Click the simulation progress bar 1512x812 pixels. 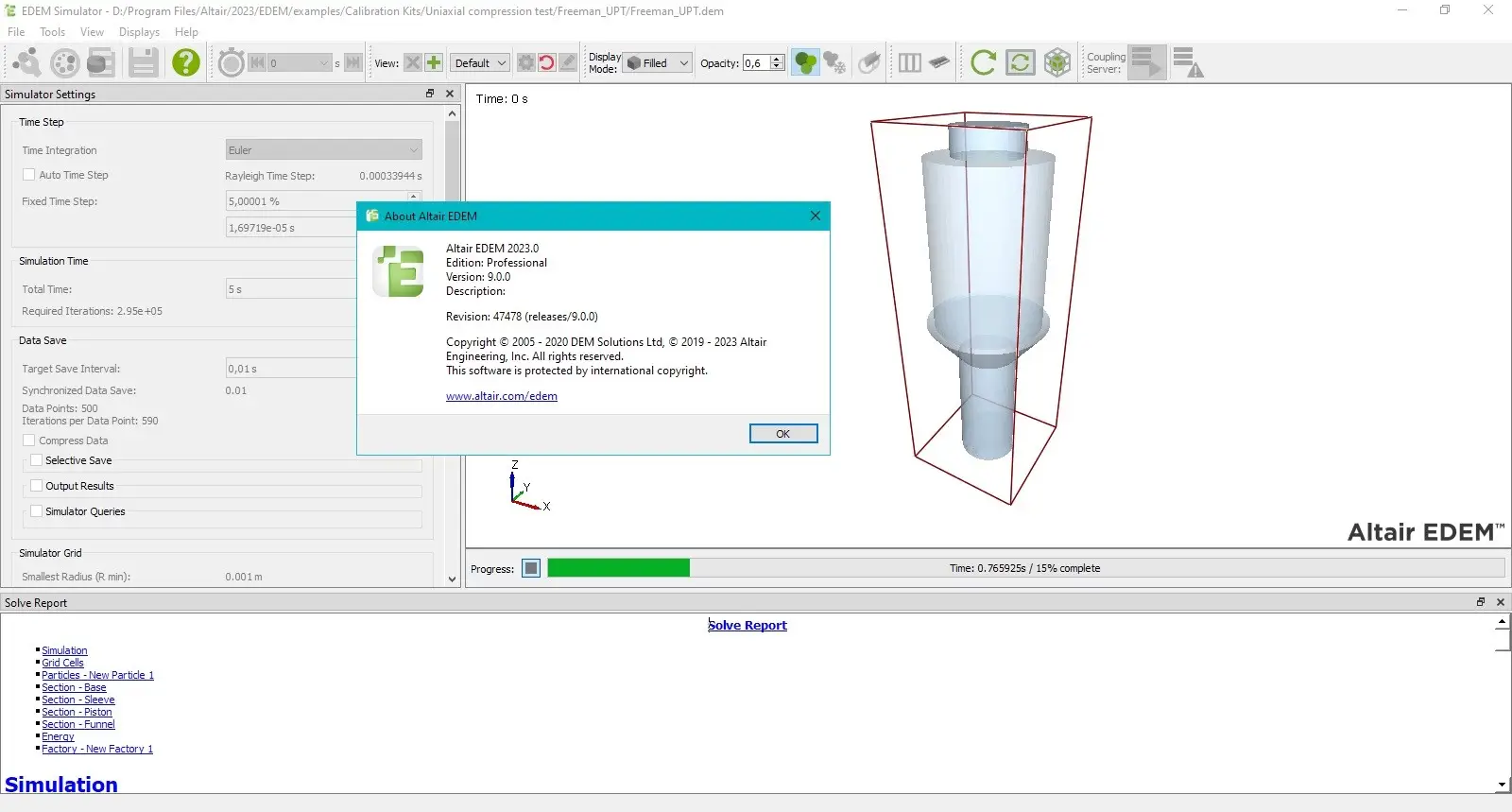[x=1025, y=568]
